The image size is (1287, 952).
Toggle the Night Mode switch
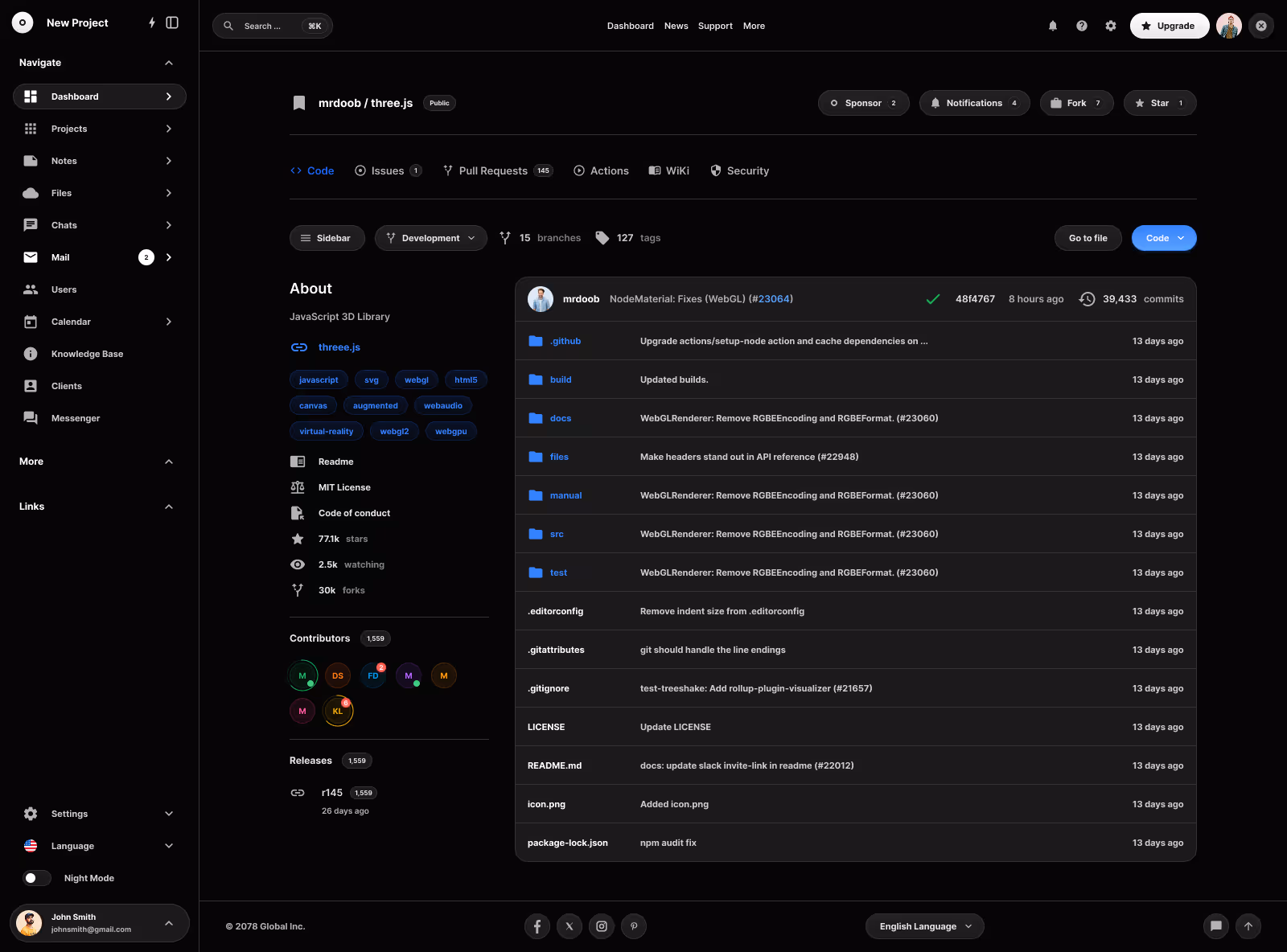click(x=37, y=878)
